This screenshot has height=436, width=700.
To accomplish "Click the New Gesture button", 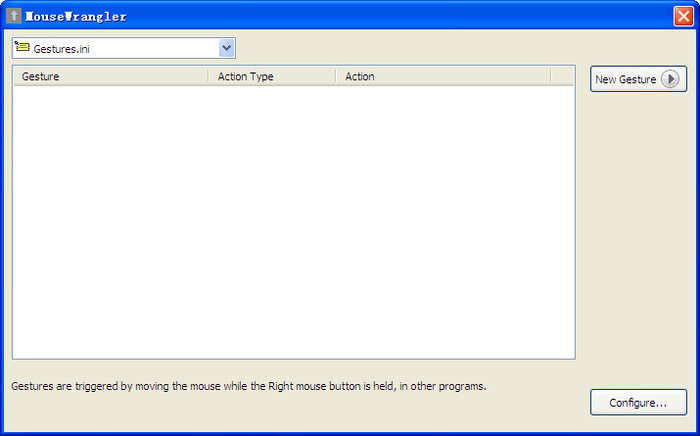I will click(x=638, y=79).
